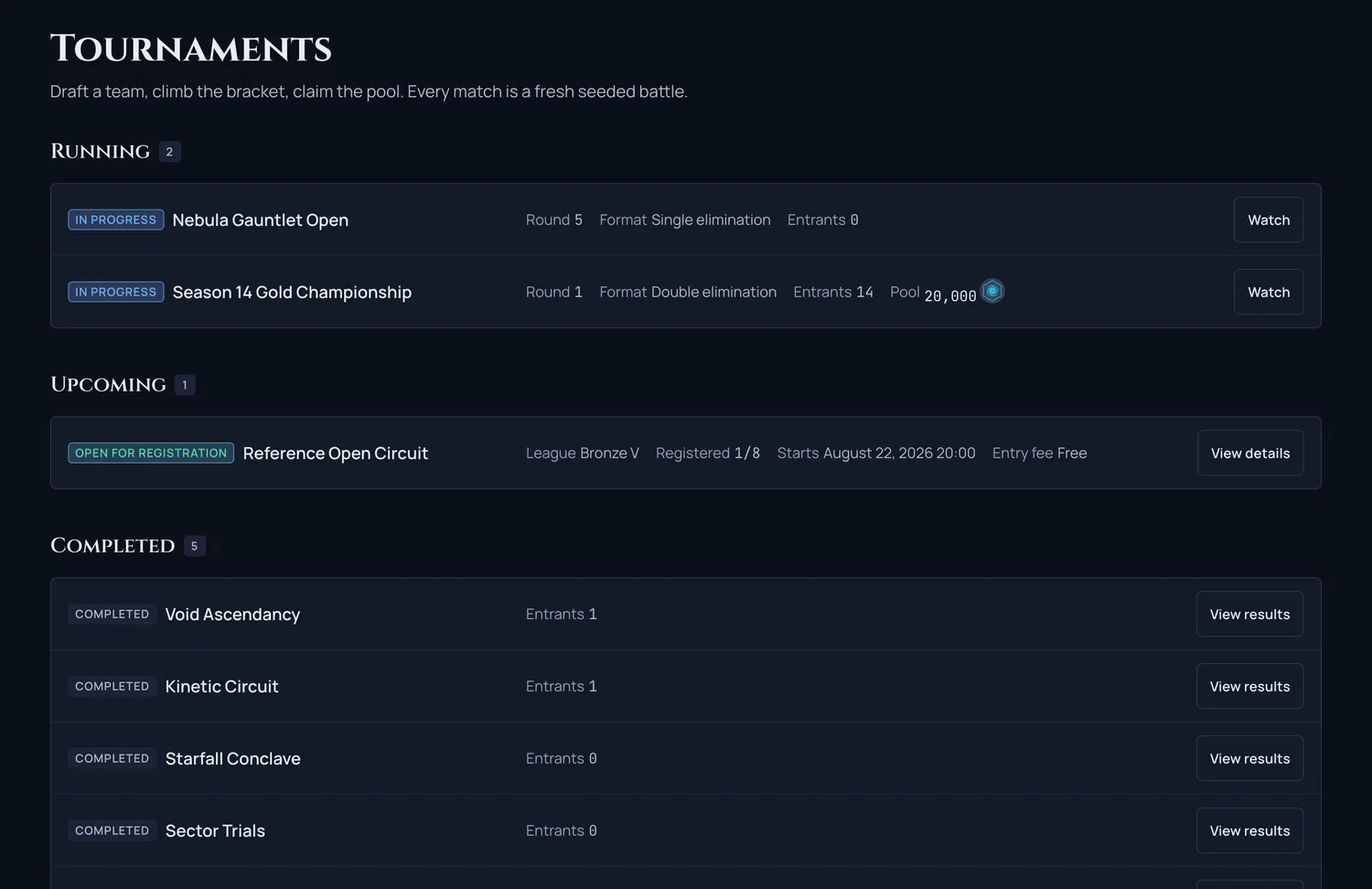Screen dimensions: 1372x889
Task: Click 'Entry fee Free' text
Action: [1040, 453]
